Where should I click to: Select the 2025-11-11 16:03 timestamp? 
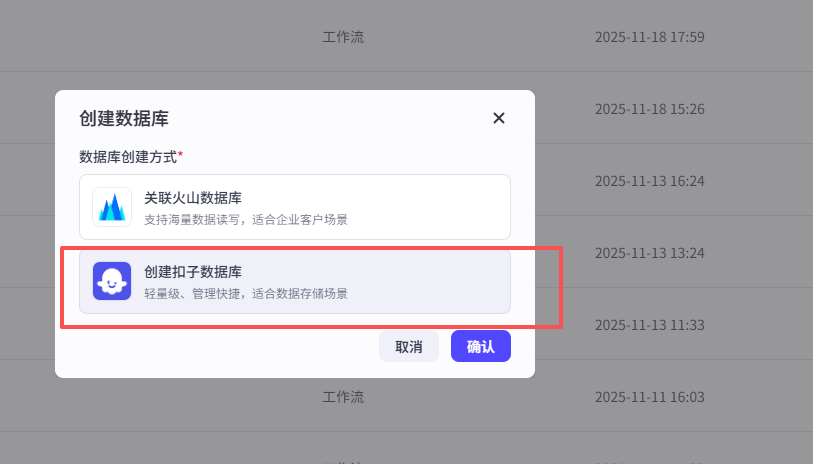(x=650, y=397)
